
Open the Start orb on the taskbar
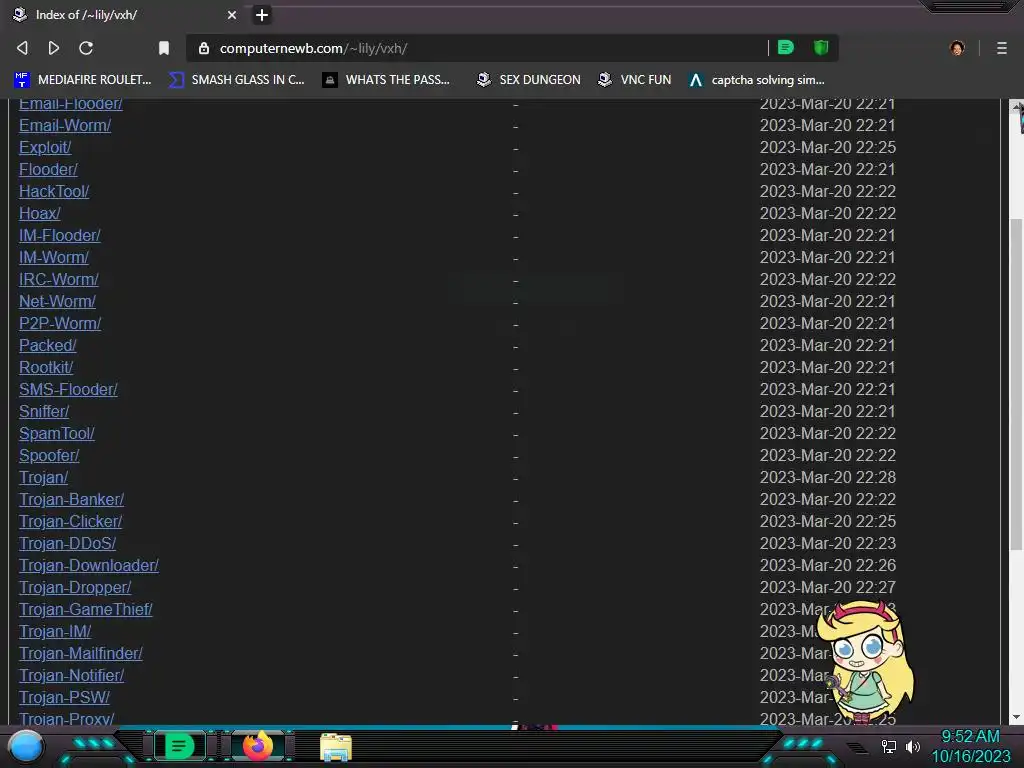(x=26, y=747)
